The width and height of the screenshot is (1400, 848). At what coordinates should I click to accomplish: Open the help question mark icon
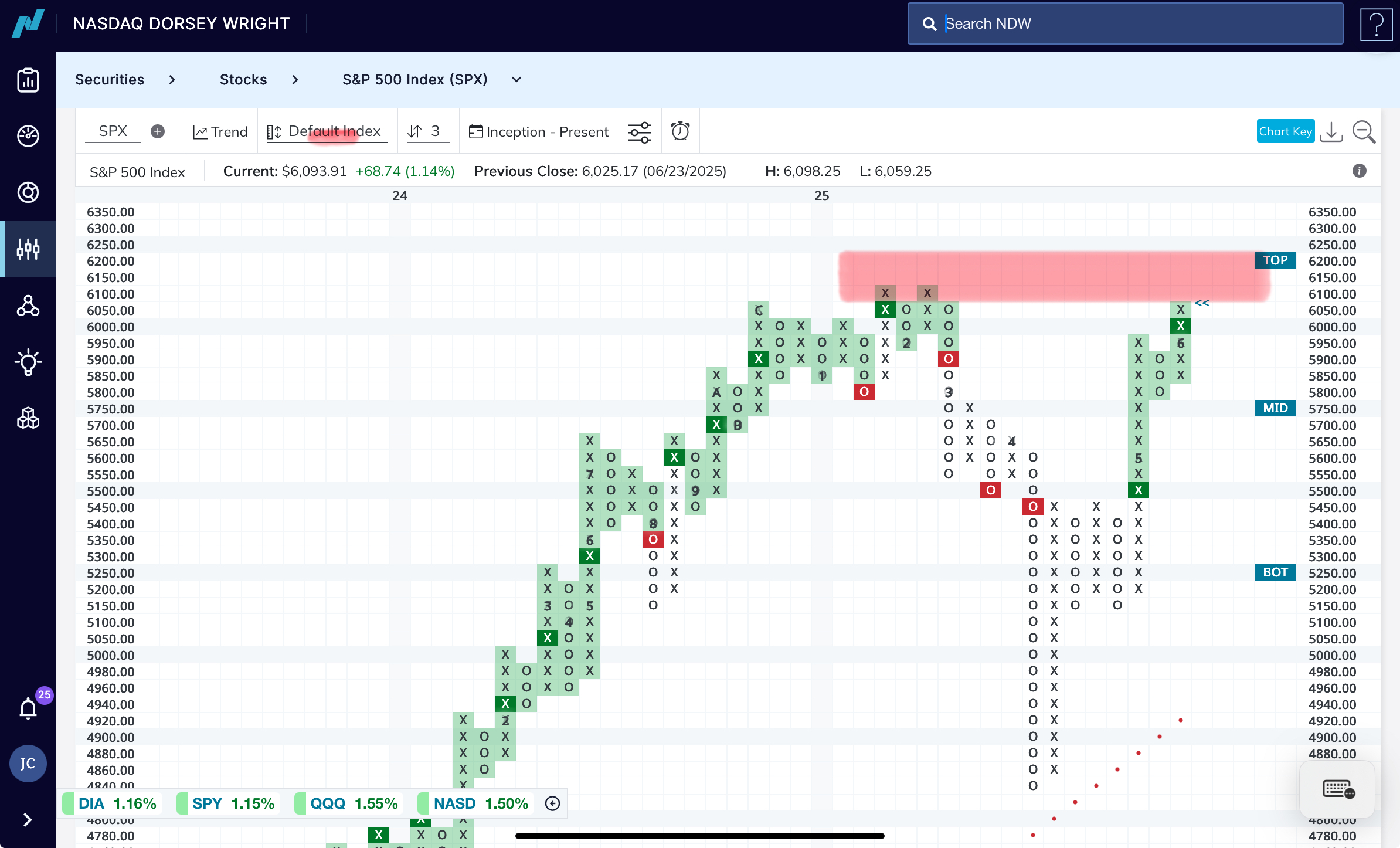coord(1376,24)
